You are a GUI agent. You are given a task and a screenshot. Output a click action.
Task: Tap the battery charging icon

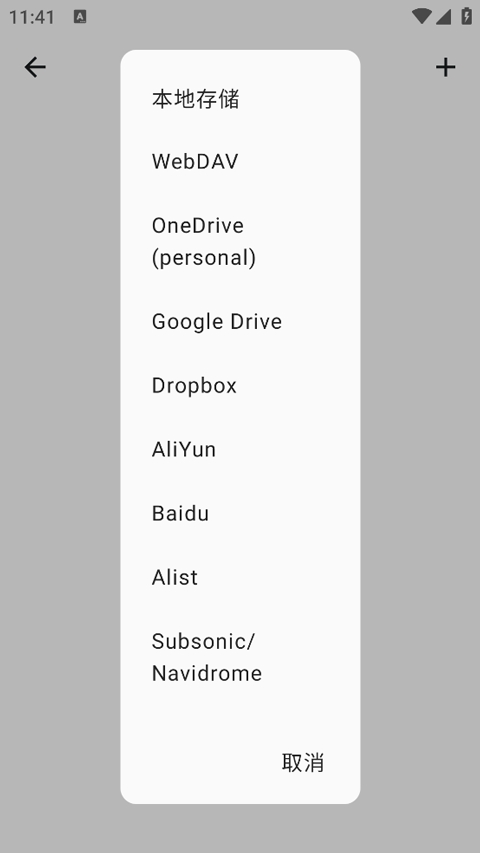pyautogui.click(x=466, y=16)
